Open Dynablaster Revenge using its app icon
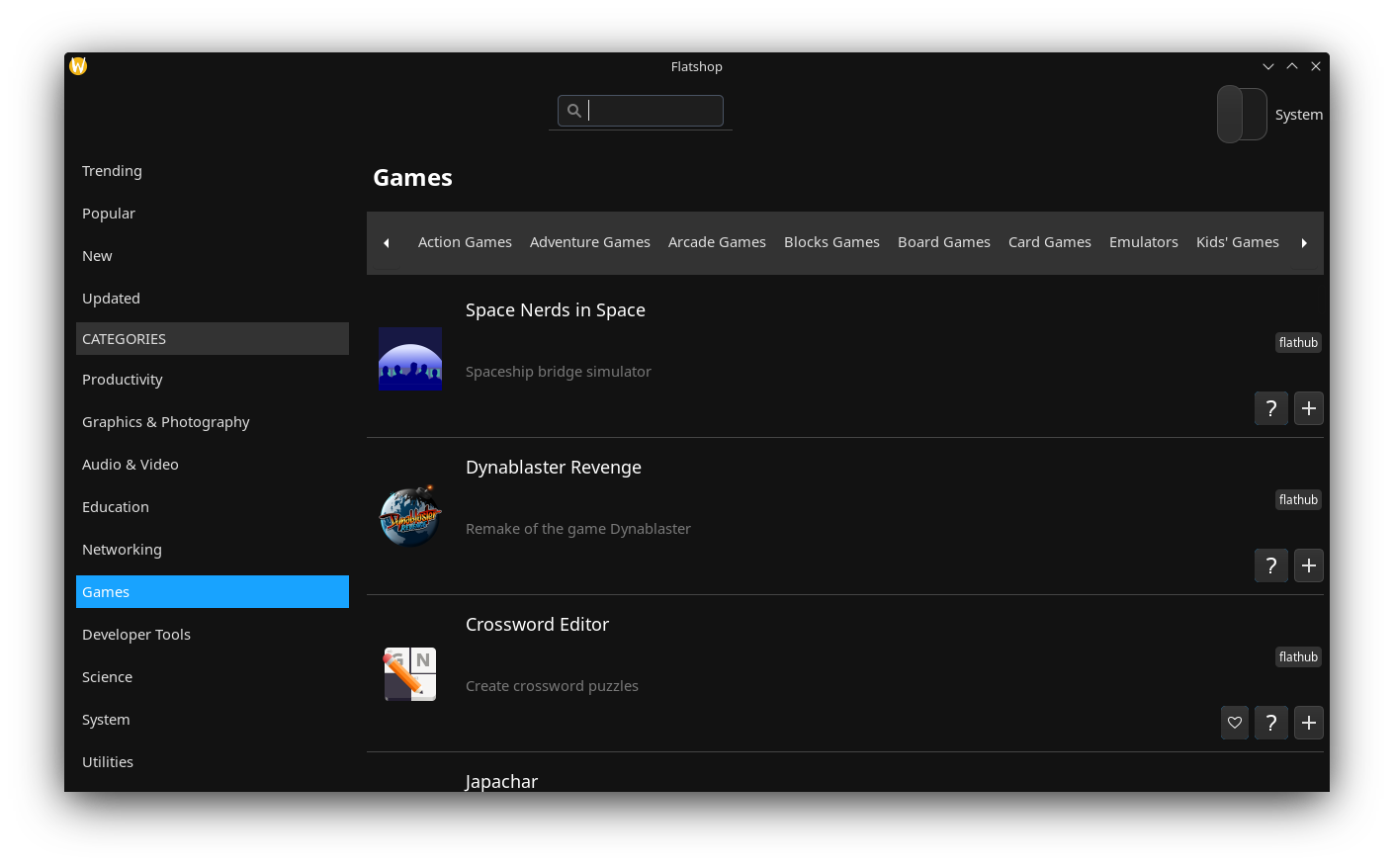This screenshot has height=868, width=1394. click(x=410, y=516)
